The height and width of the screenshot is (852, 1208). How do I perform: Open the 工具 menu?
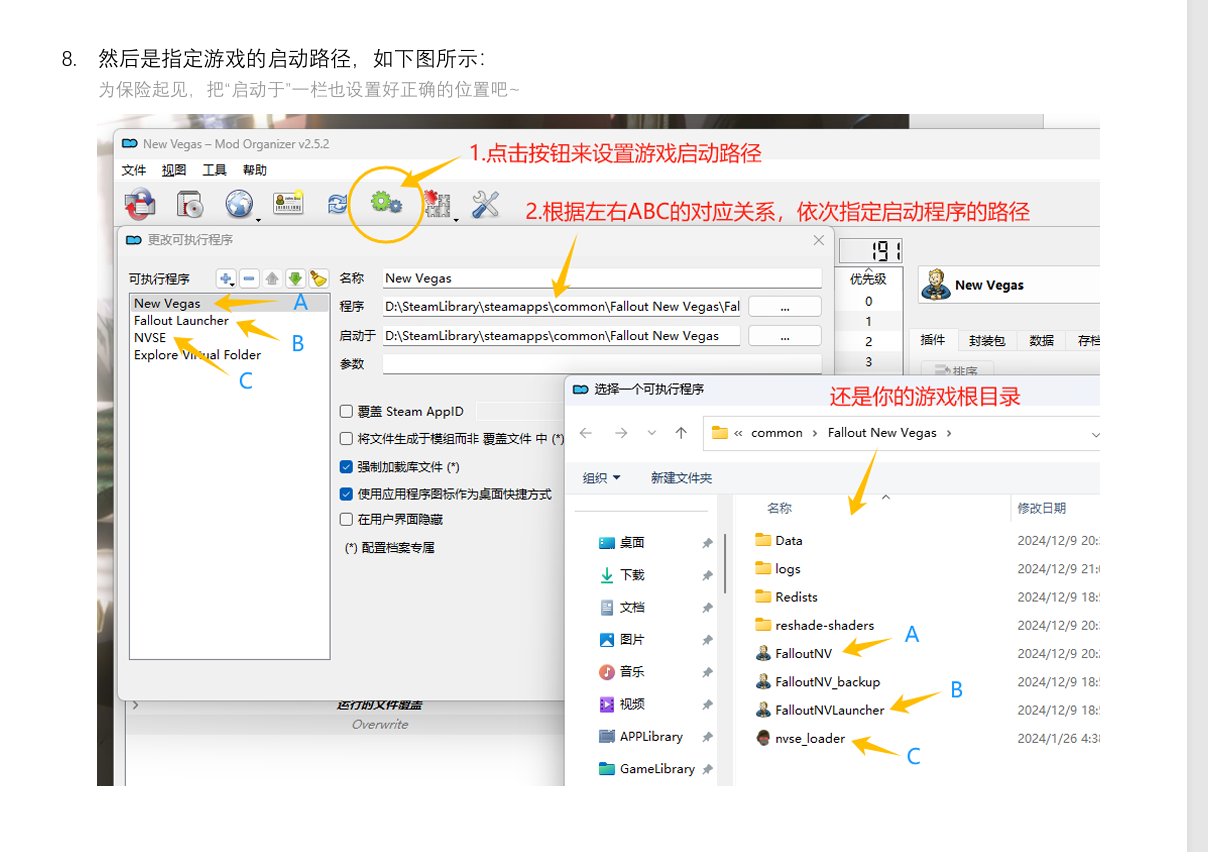pos(215,170)
